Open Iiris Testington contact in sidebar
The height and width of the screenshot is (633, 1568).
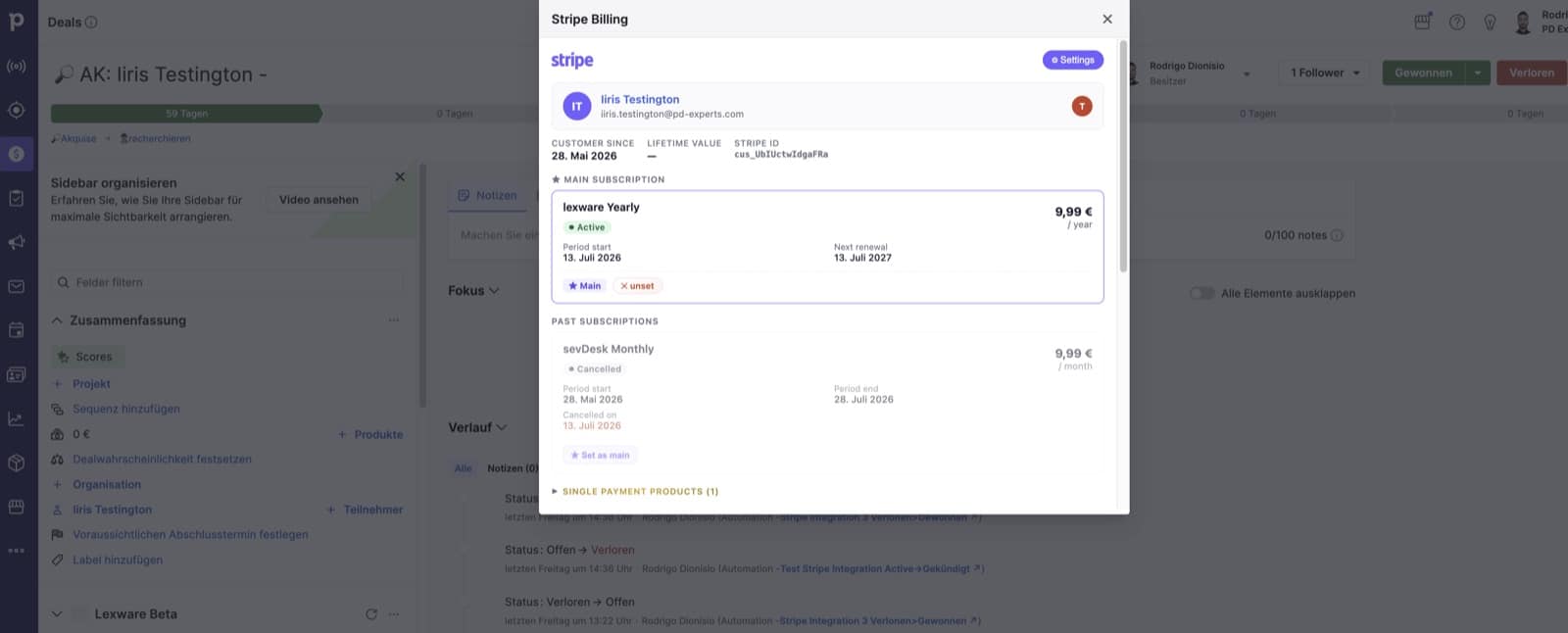[112, 511]
